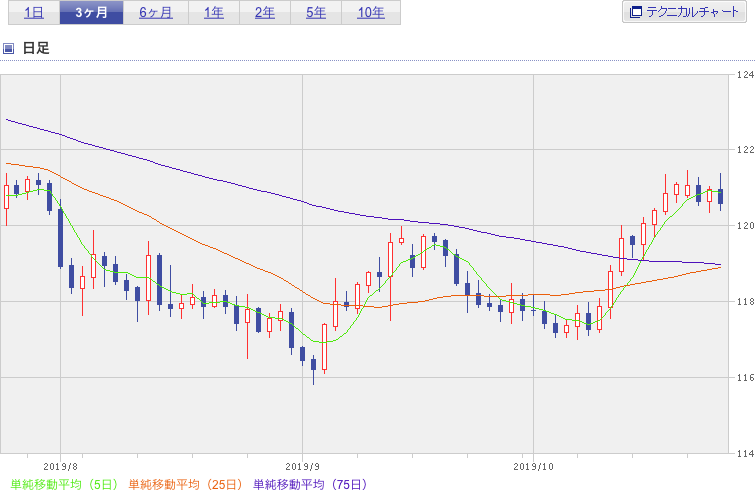Switch chart to 5年 range

[x=316, y=13]
